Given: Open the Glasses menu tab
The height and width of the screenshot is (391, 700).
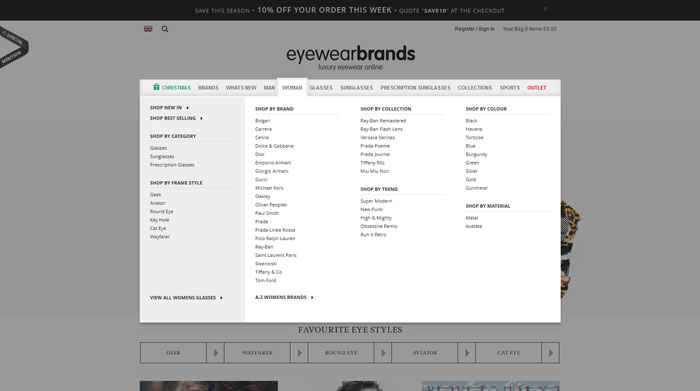Looking at the screenshot, I should tap(321, 88).
